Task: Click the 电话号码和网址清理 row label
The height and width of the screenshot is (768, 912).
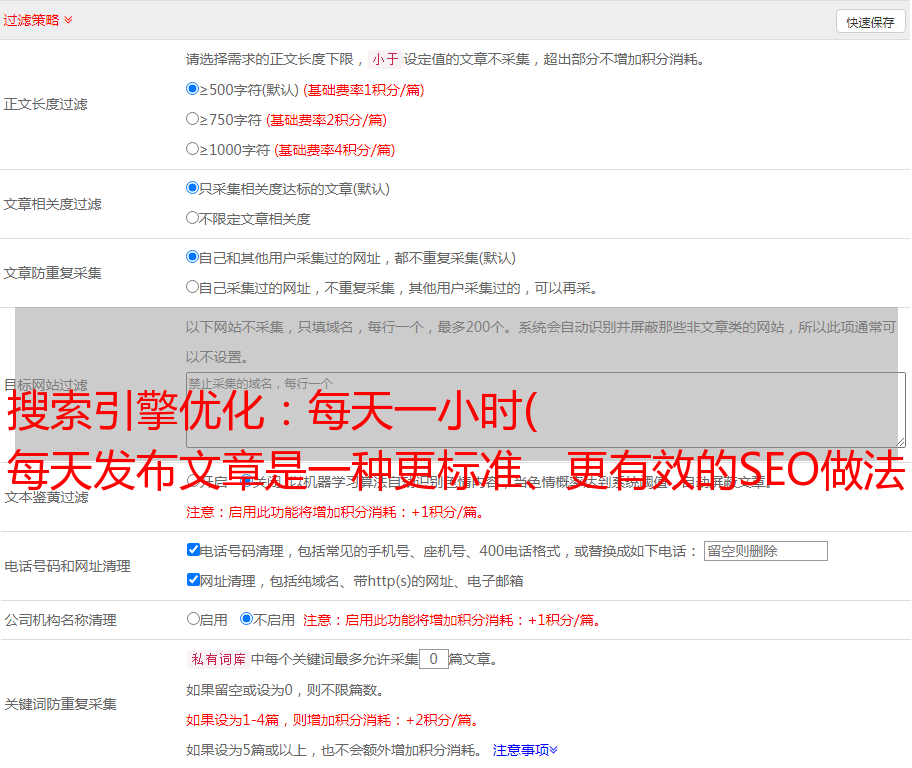Action: [67, 566]
